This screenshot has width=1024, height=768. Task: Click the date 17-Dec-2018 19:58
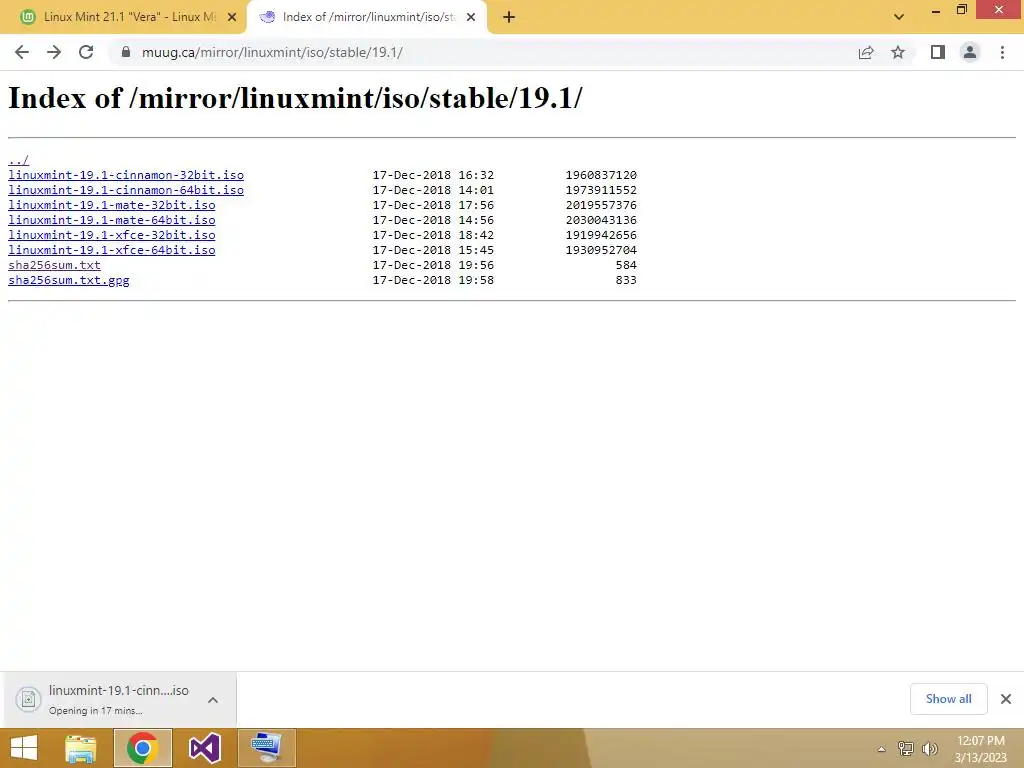click(x=433, y=280)
